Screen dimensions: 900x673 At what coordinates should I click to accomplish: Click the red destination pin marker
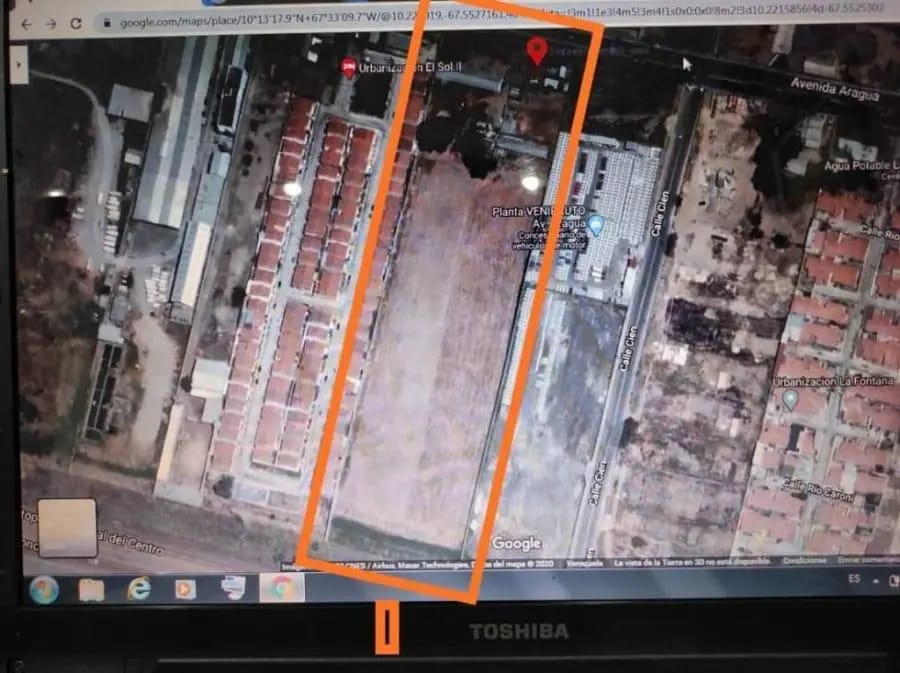(538, 48)
